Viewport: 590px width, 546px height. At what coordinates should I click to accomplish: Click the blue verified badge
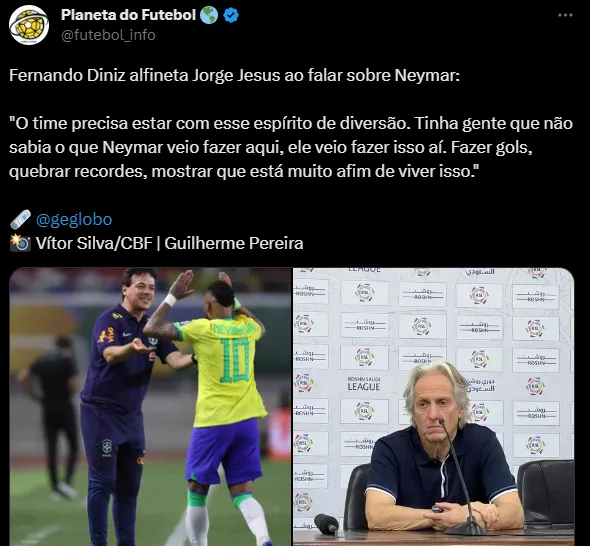pyautogui.click(x=231, y=15)
